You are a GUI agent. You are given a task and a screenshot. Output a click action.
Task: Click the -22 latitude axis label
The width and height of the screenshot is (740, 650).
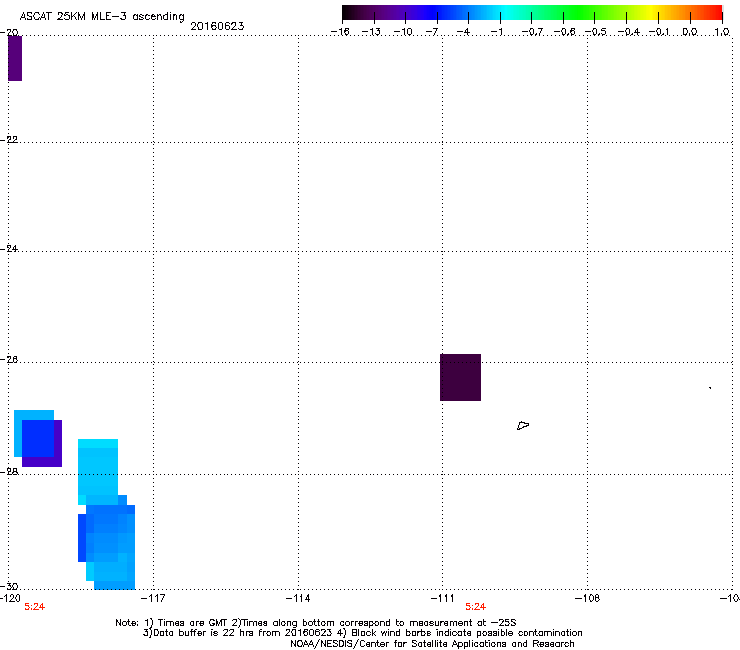[9, 140]
